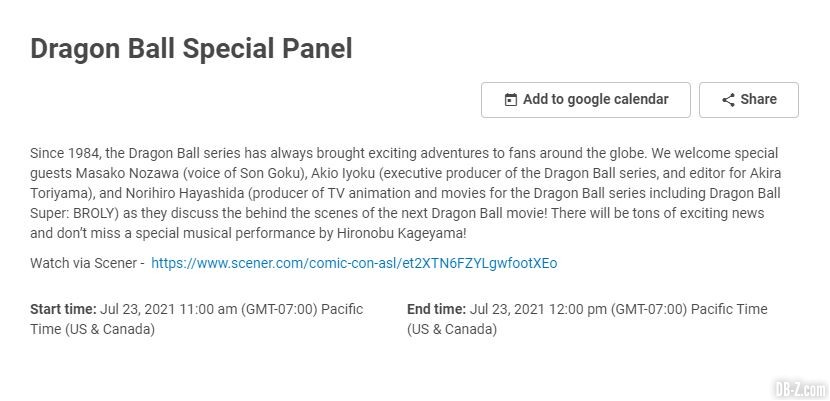Click the 'Jul 23, 2021 12:00 pm' end value
The height and width of the screenshot is (401, 830).
click(x=538, y=309)
